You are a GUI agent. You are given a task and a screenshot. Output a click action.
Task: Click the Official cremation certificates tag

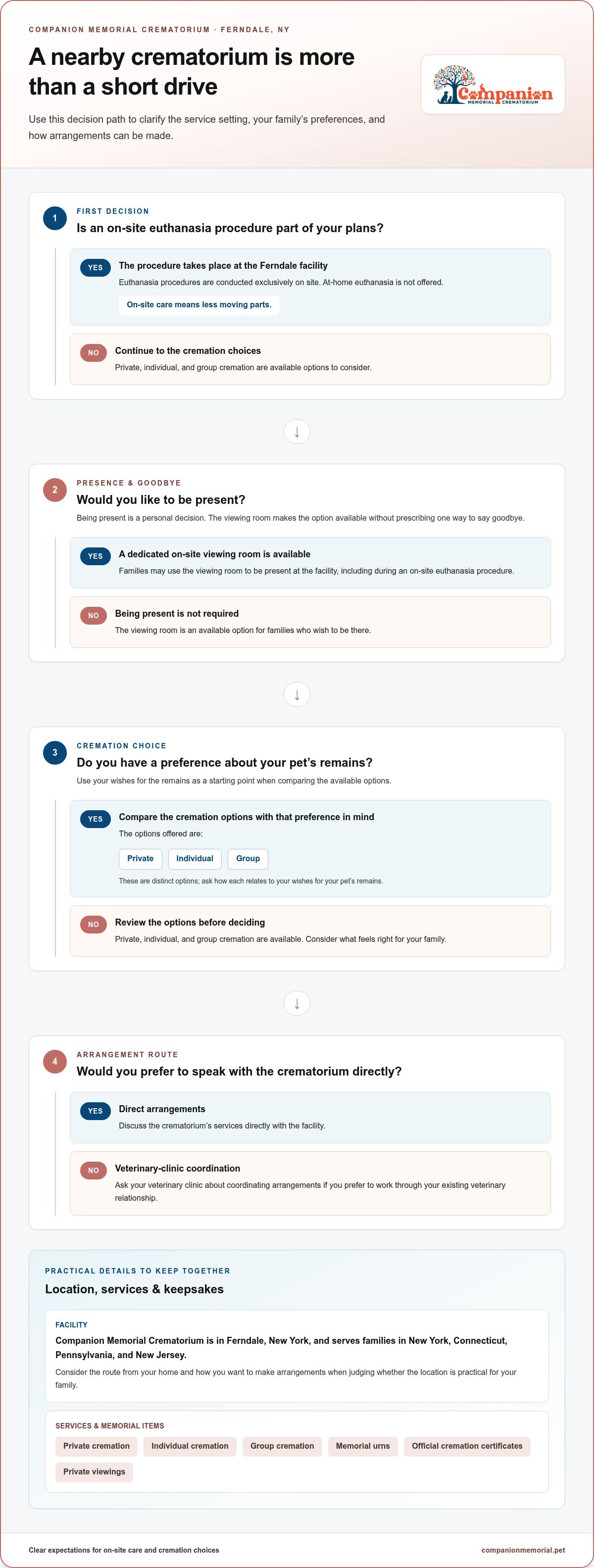(467, 1446)
